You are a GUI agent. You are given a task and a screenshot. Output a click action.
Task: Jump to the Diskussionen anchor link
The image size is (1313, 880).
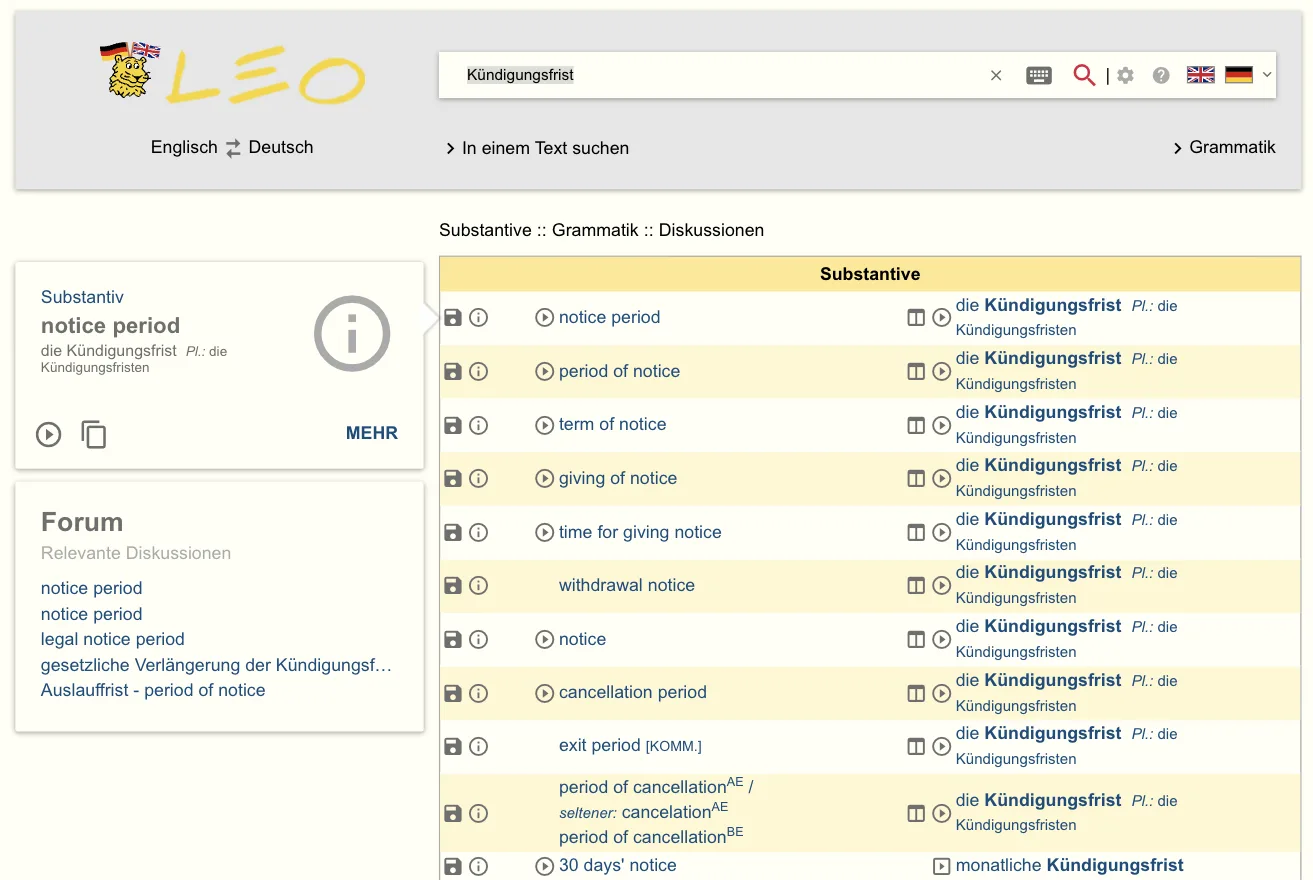(711, 230)
